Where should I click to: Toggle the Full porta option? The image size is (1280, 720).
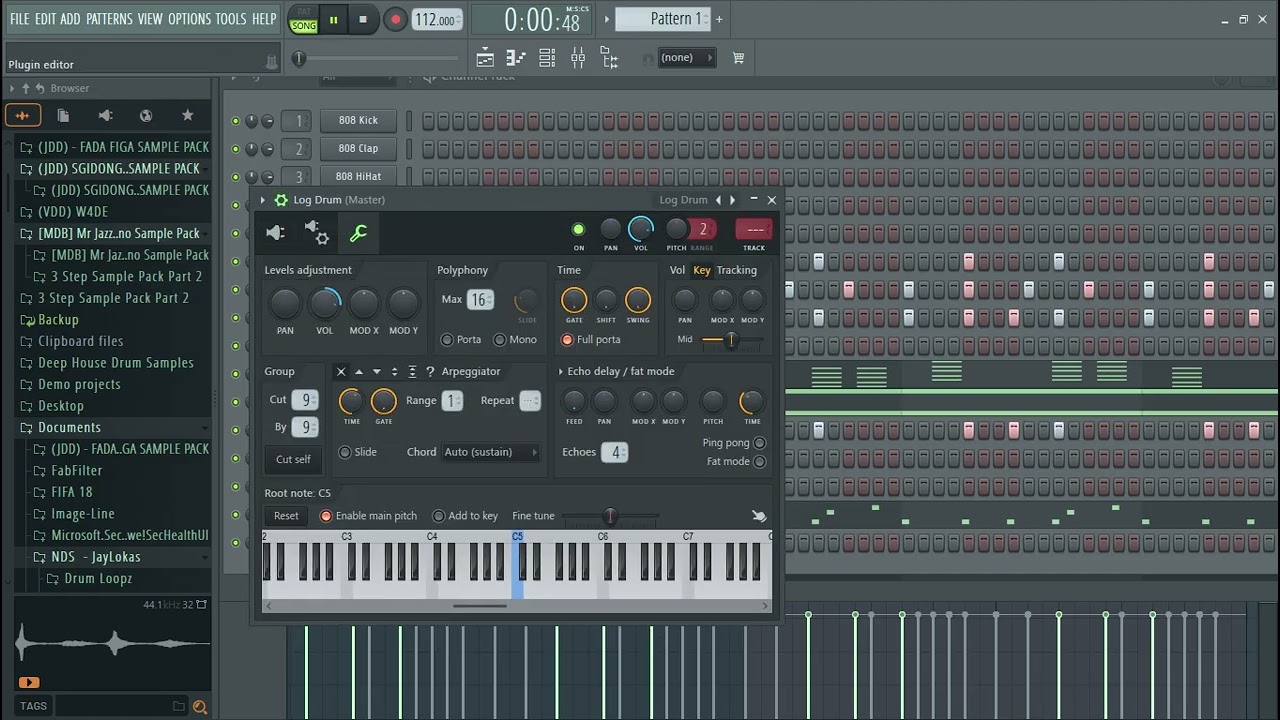coord(567,340)
